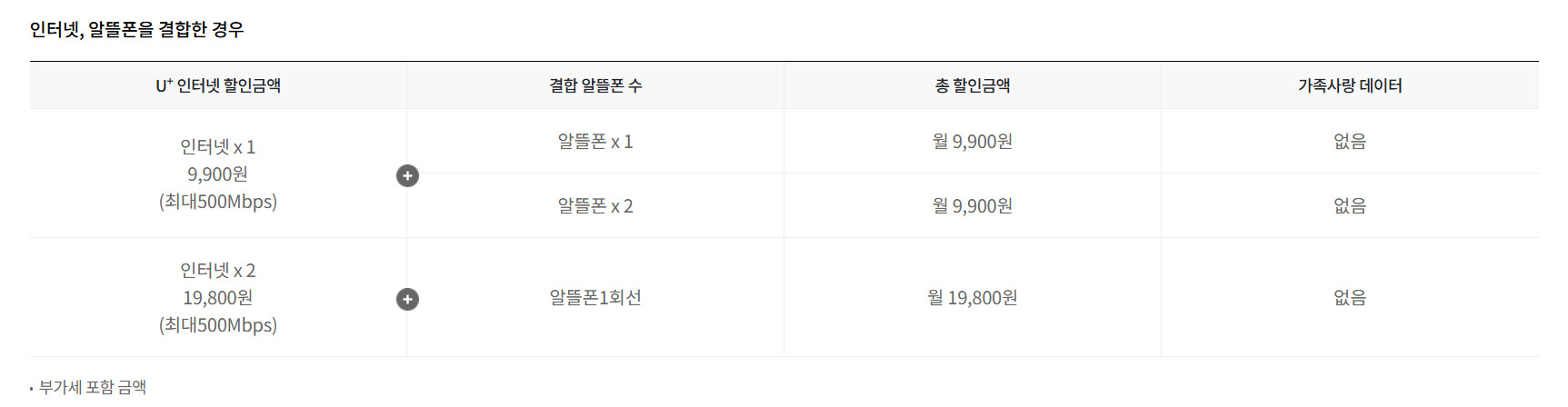The image size is (1568, 407).
Task: Click 없음 in the 알뜰폰1회선 row
Action: point(1350,298)
